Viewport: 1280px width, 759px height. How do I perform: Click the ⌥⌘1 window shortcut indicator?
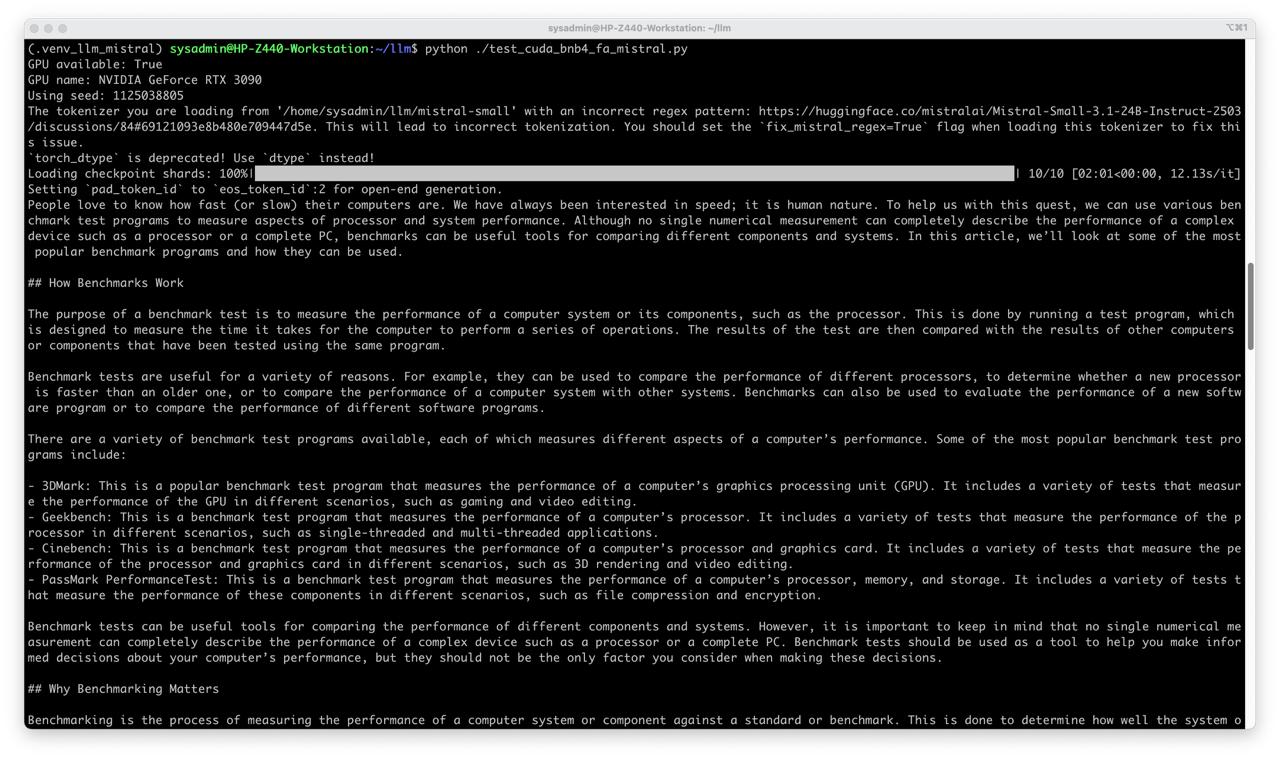(1236, 28)
